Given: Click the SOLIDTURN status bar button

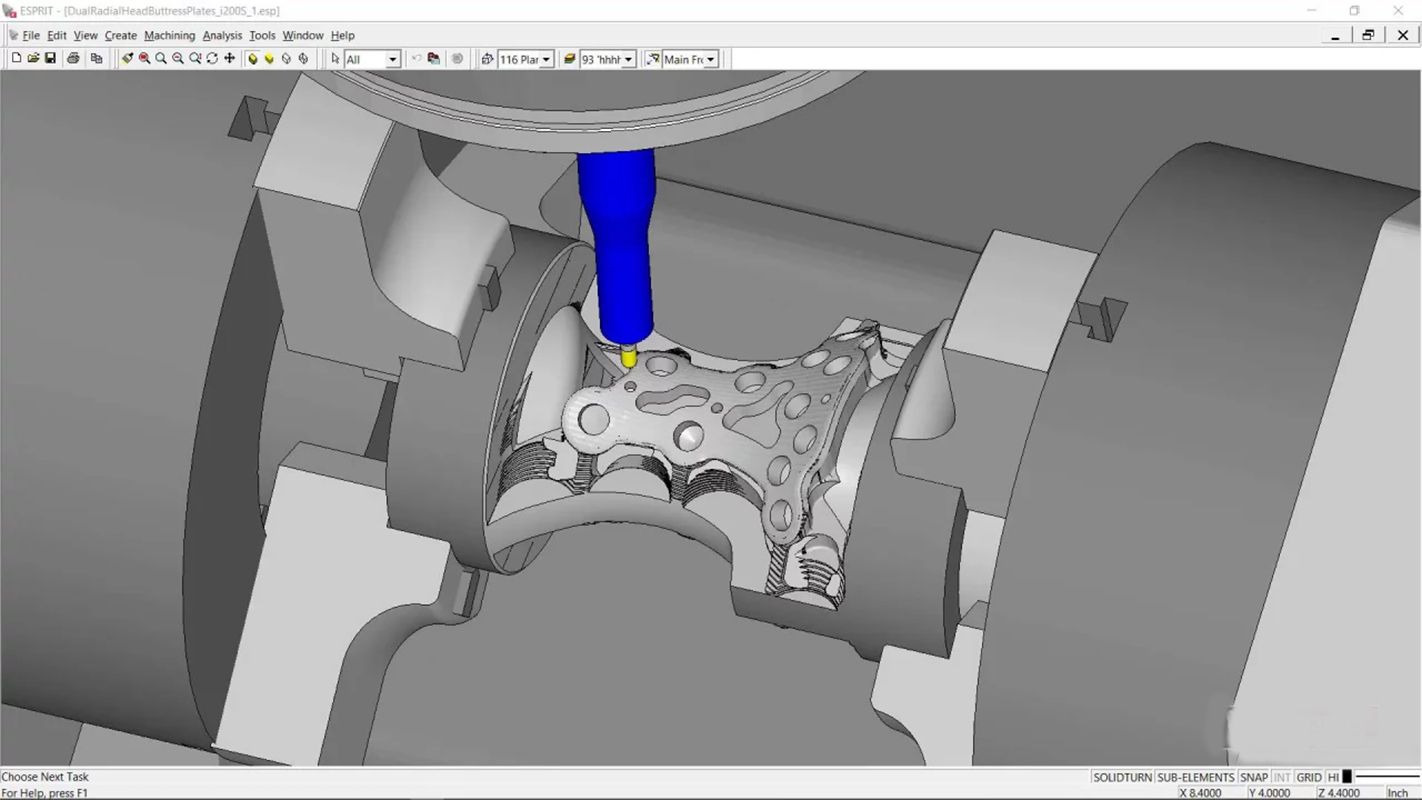Looking at the screenshot, I should (1122, 777).
